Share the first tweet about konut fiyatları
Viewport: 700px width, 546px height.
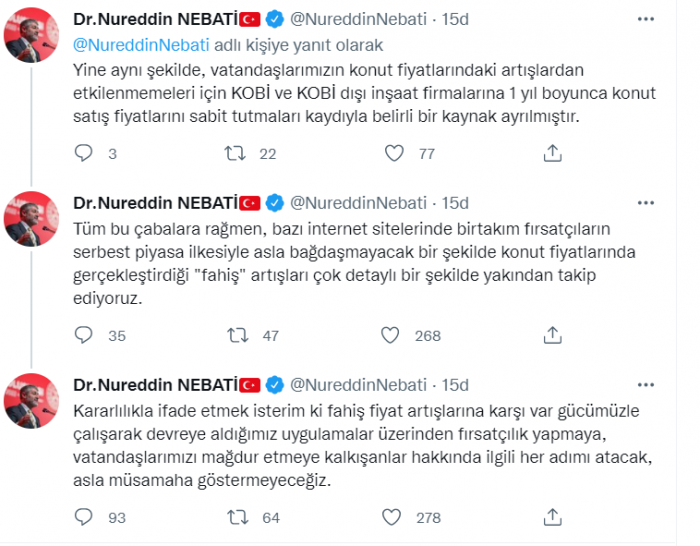point(552,154)
